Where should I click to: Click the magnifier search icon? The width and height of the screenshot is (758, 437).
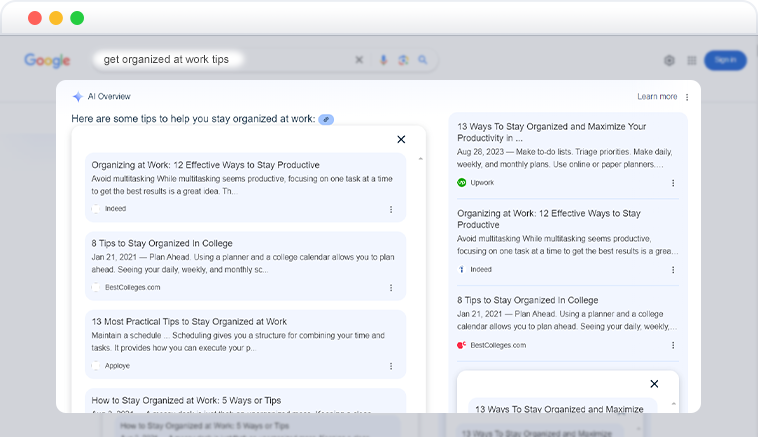pyautogui.click(x=423, y=60)
